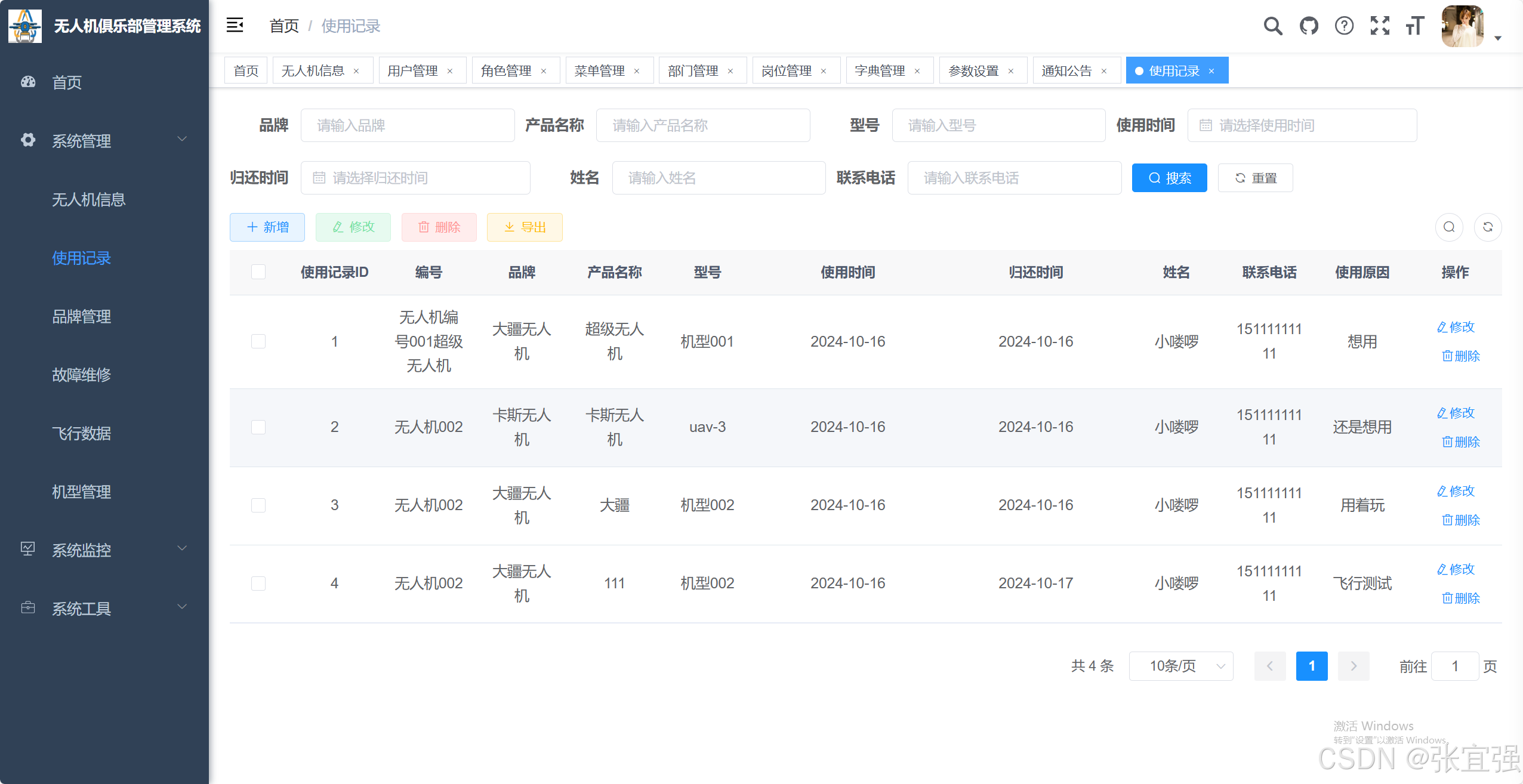Click the page number input field 前往
The width and height of the screenshot is (1523, 784).
click(1454, 666)
